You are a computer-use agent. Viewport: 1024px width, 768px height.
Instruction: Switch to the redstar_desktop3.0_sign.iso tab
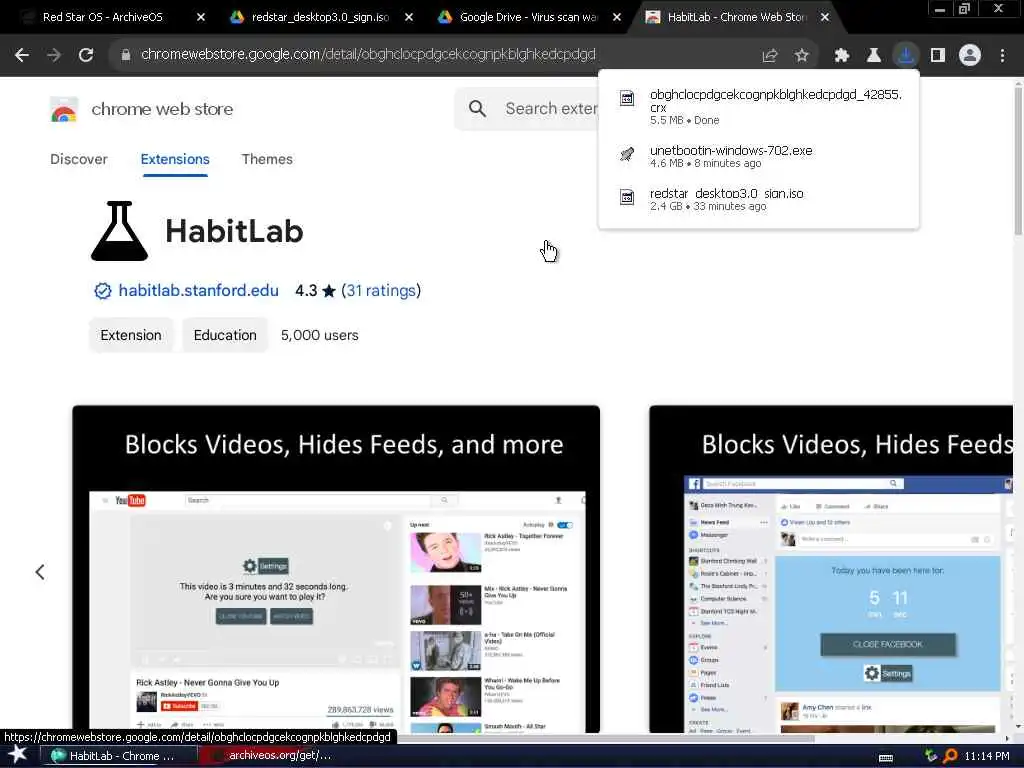pos(320,17)
